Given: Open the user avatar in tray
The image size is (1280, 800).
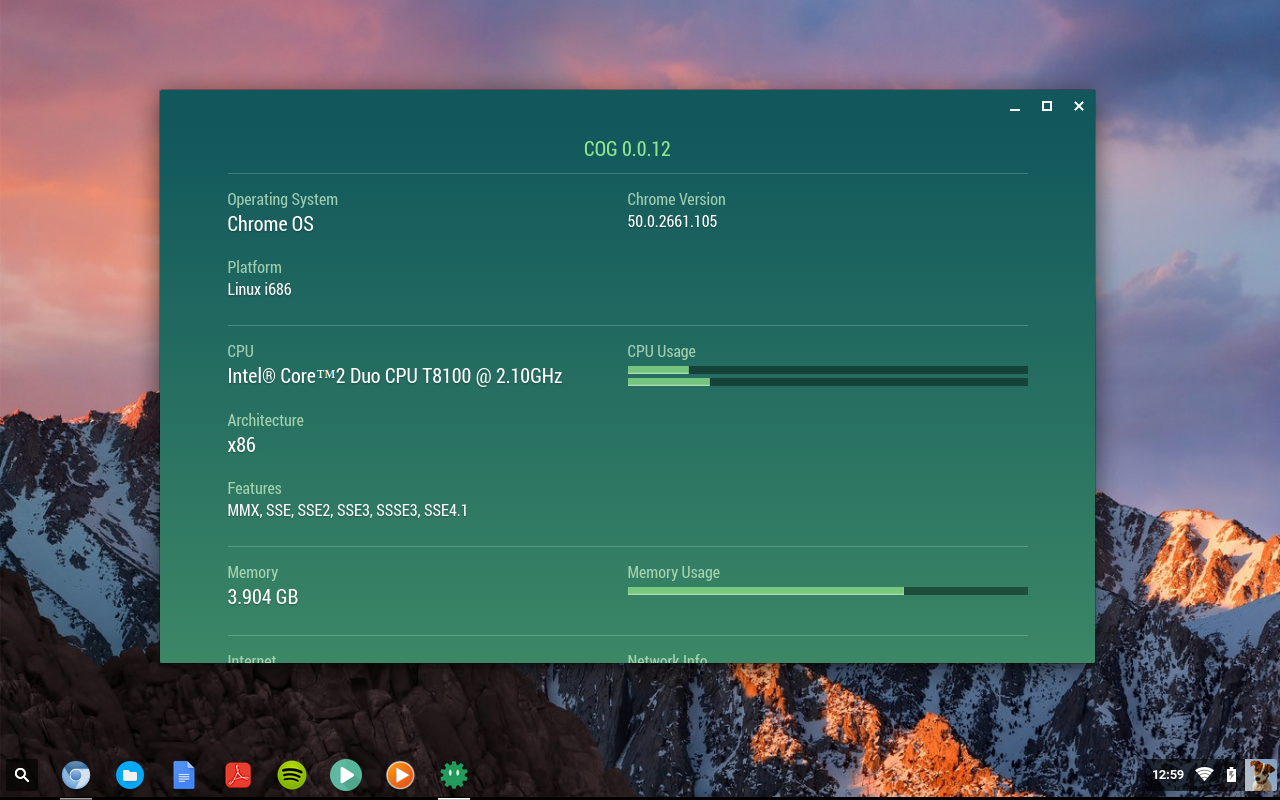Looking at the screenshot, I should (x=1260, y=775).
